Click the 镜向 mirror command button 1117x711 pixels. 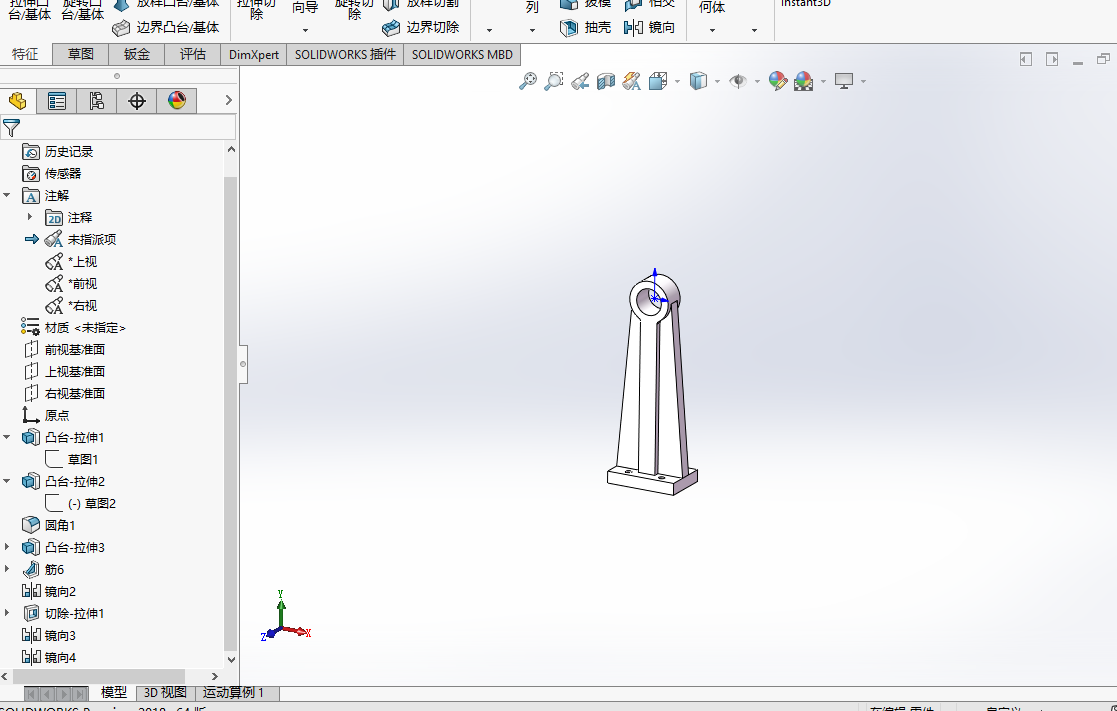(650, 28)
